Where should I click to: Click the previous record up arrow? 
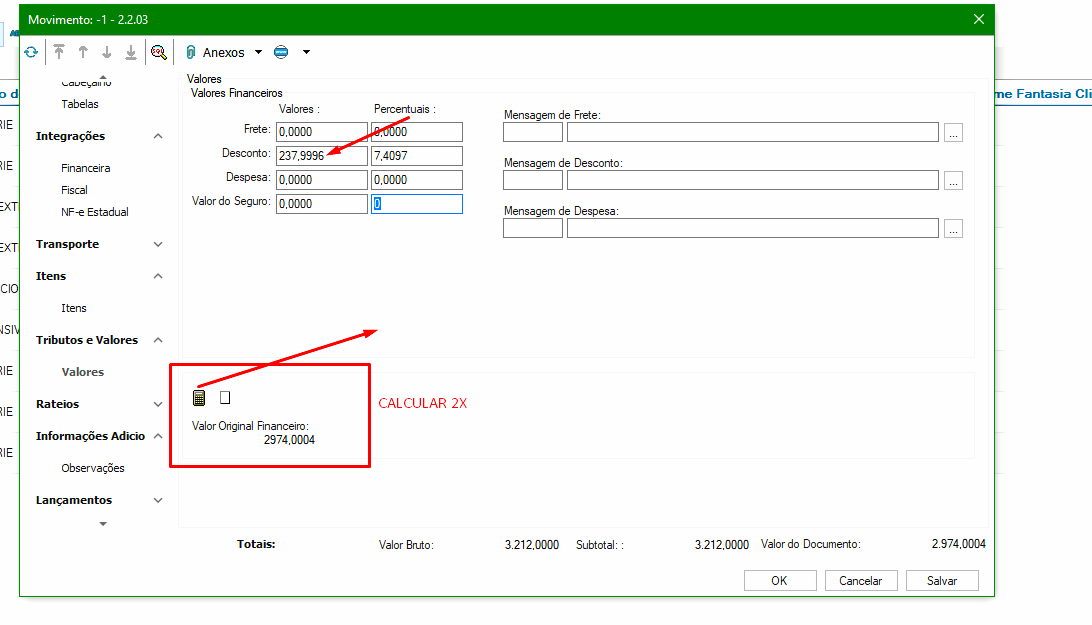click(83, 52)
